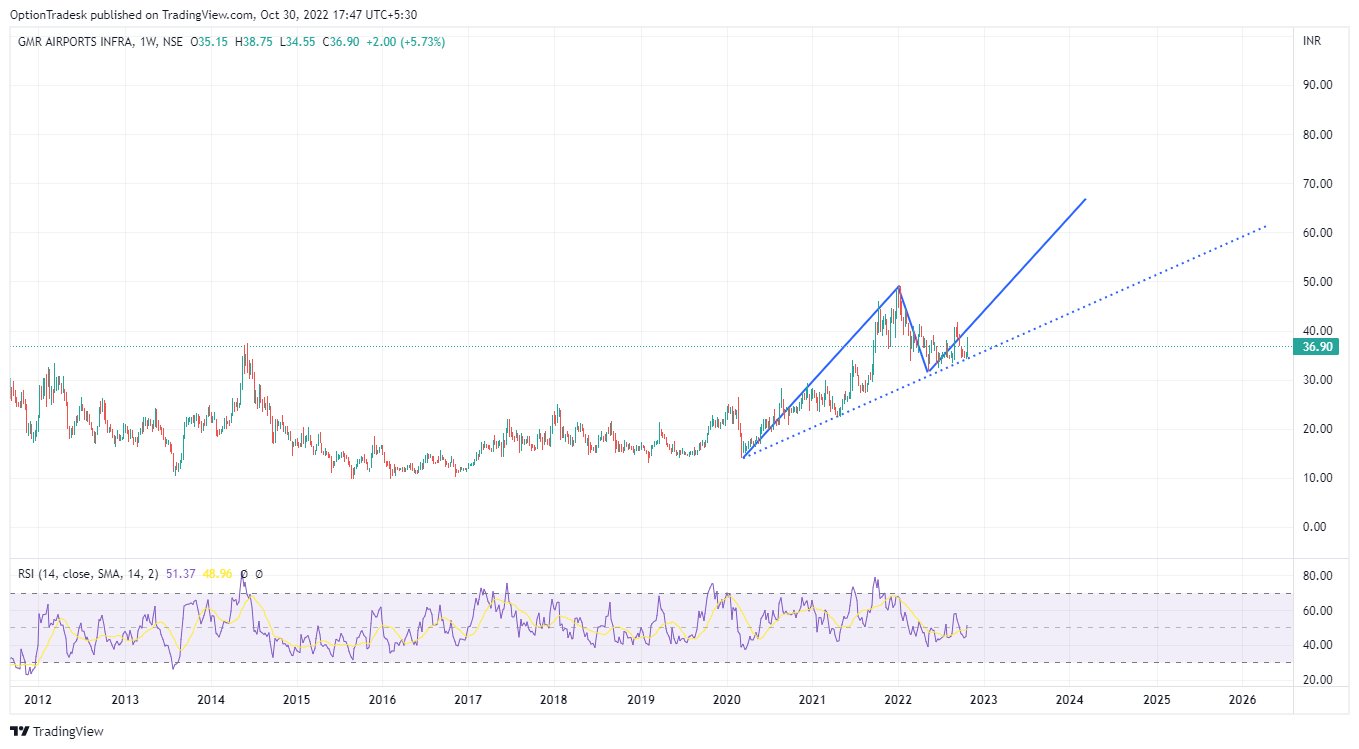1359x749 pixels.
Task: Click the 2019 year label on time axis
Action: [640, 700]
